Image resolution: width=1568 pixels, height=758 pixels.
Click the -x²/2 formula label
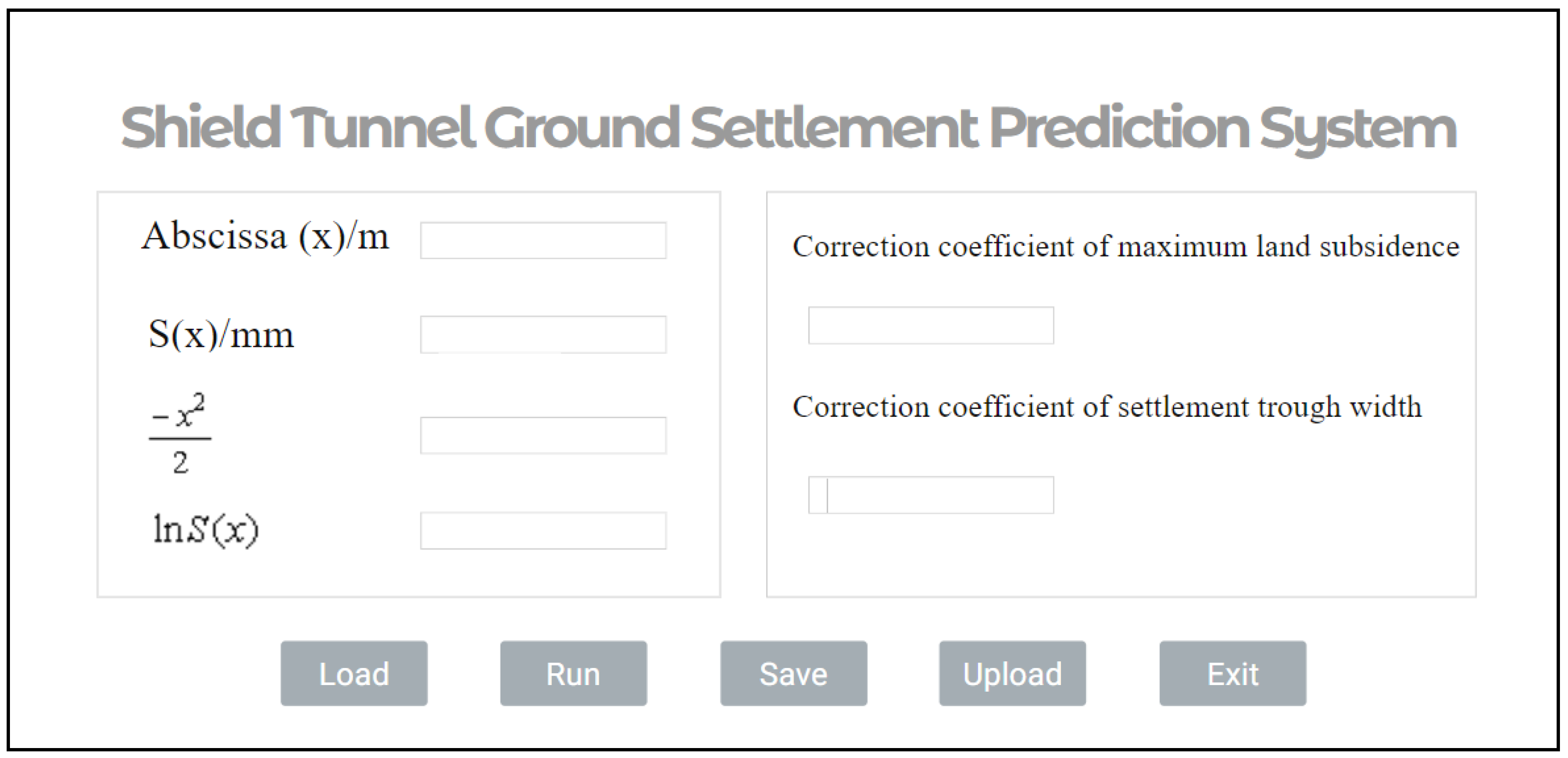(x=180, y=435)
